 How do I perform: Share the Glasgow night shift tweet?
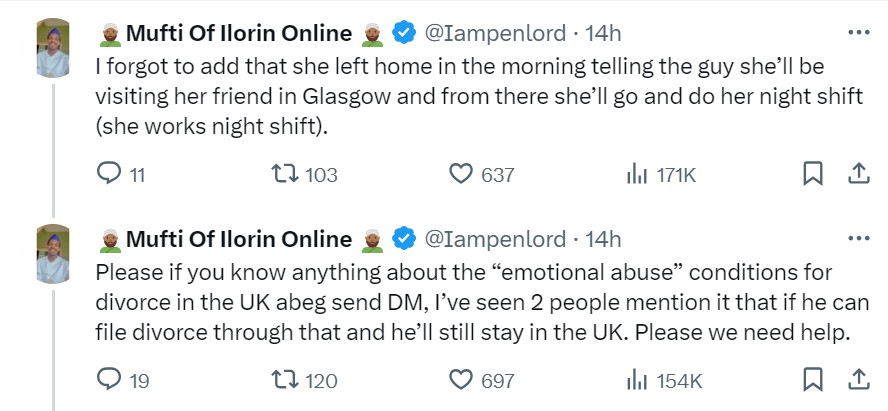(858, 174)
